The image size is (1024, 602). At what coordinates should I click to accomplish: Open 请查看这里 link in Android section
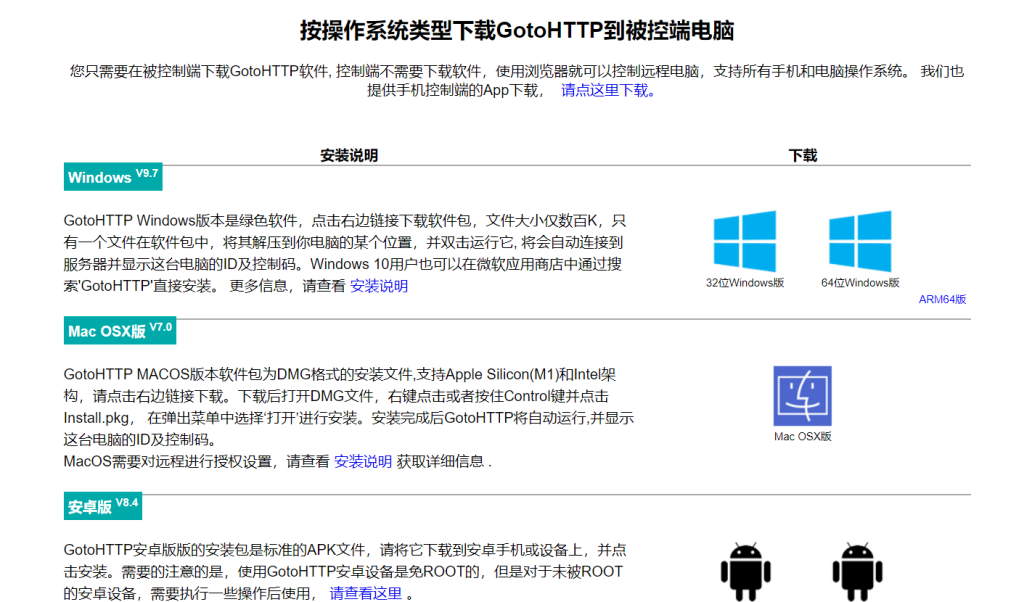click(366, 594)
